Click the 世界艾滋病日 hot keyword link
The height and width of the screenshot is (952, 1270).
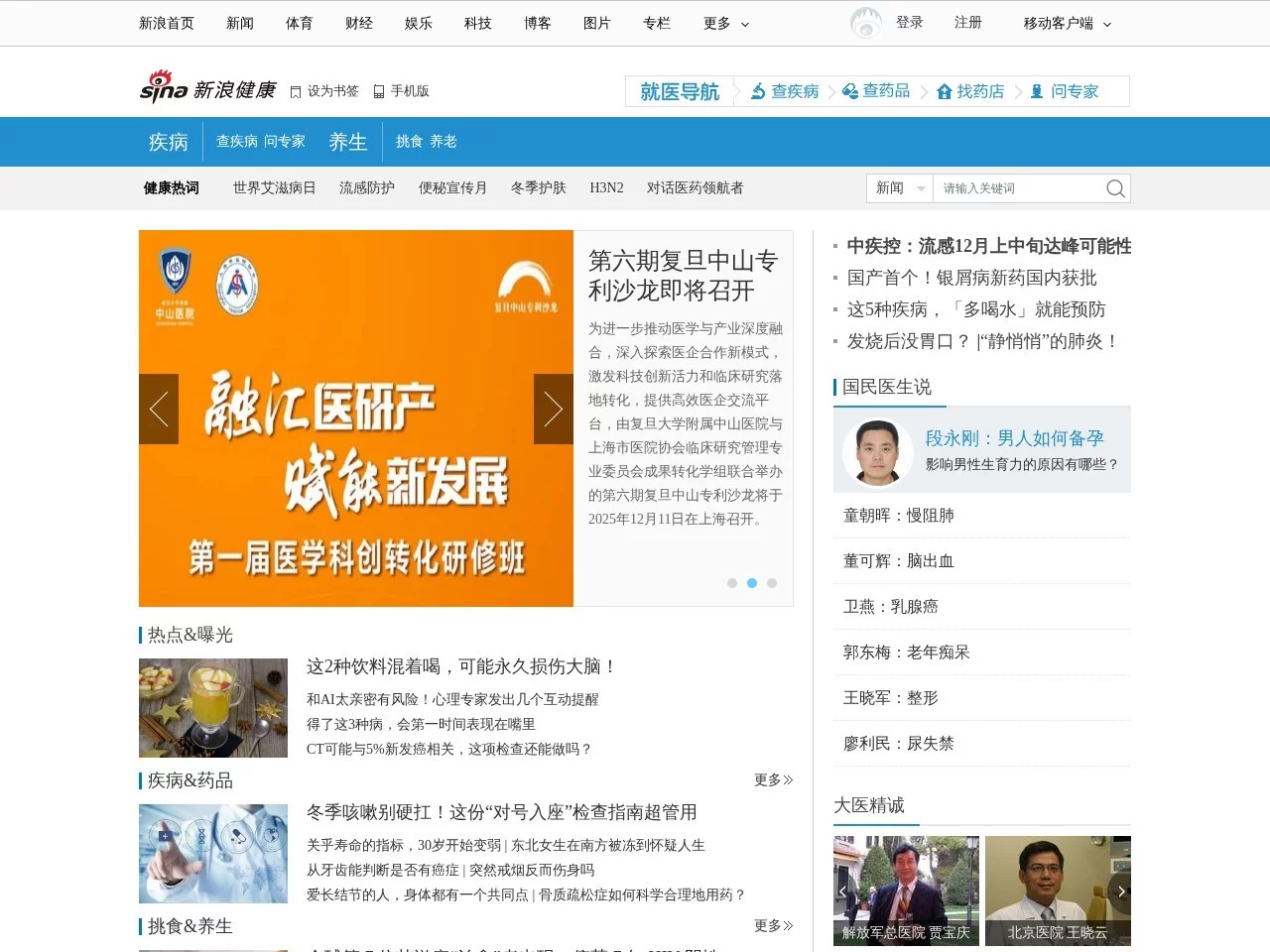275,187
